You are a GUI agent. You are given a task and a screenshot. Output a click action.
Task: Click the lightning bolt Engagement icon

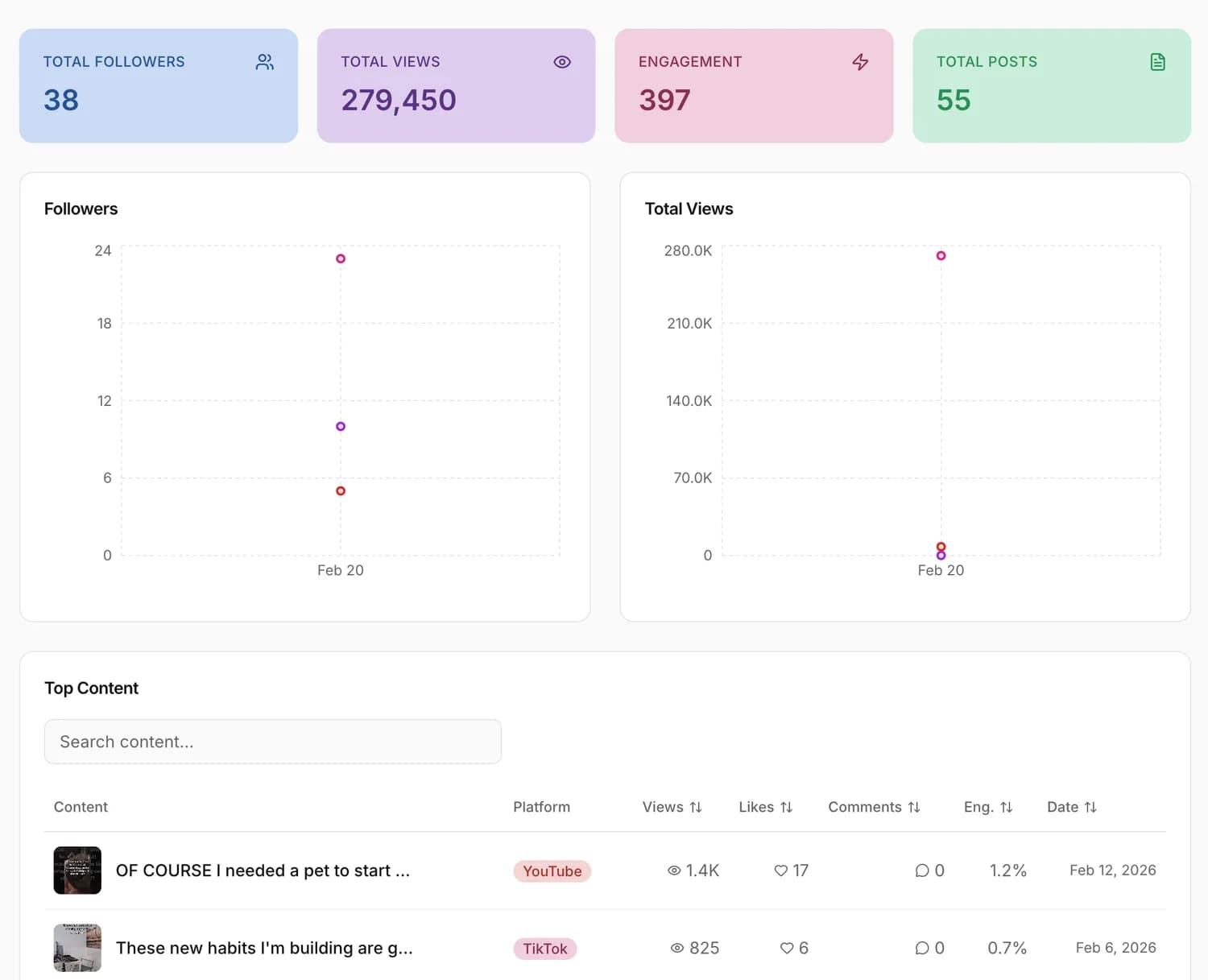(x=860, y=62)
